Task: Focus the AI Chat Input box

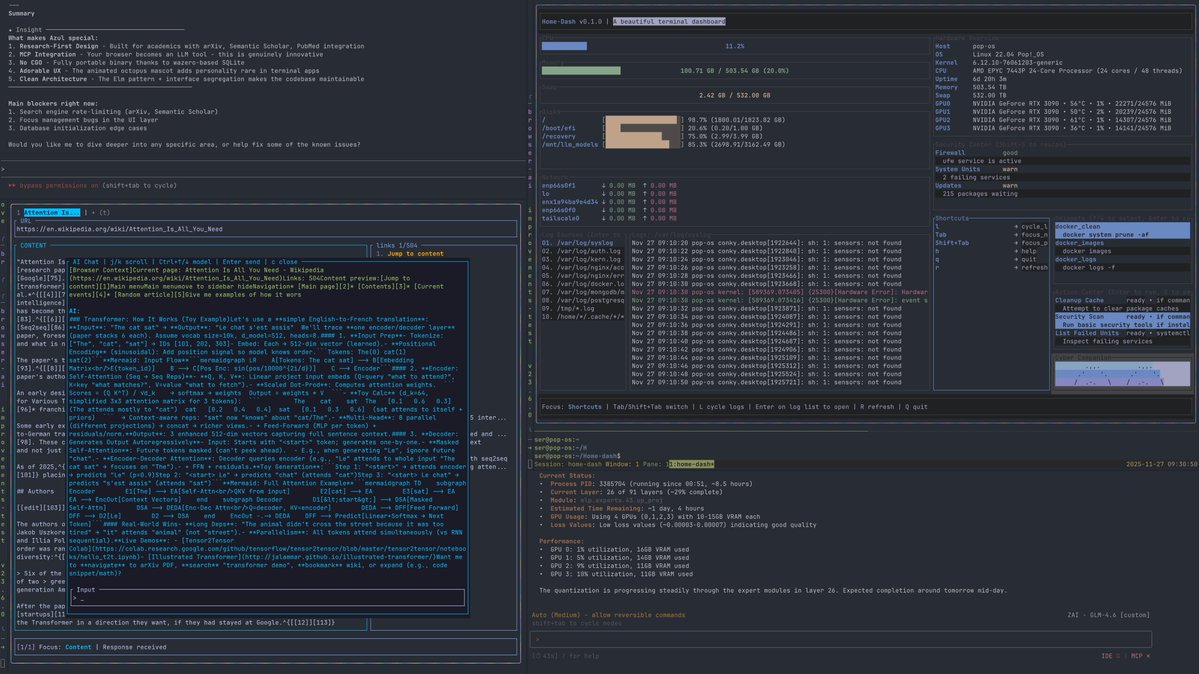Action: click(x=268, y=599)
